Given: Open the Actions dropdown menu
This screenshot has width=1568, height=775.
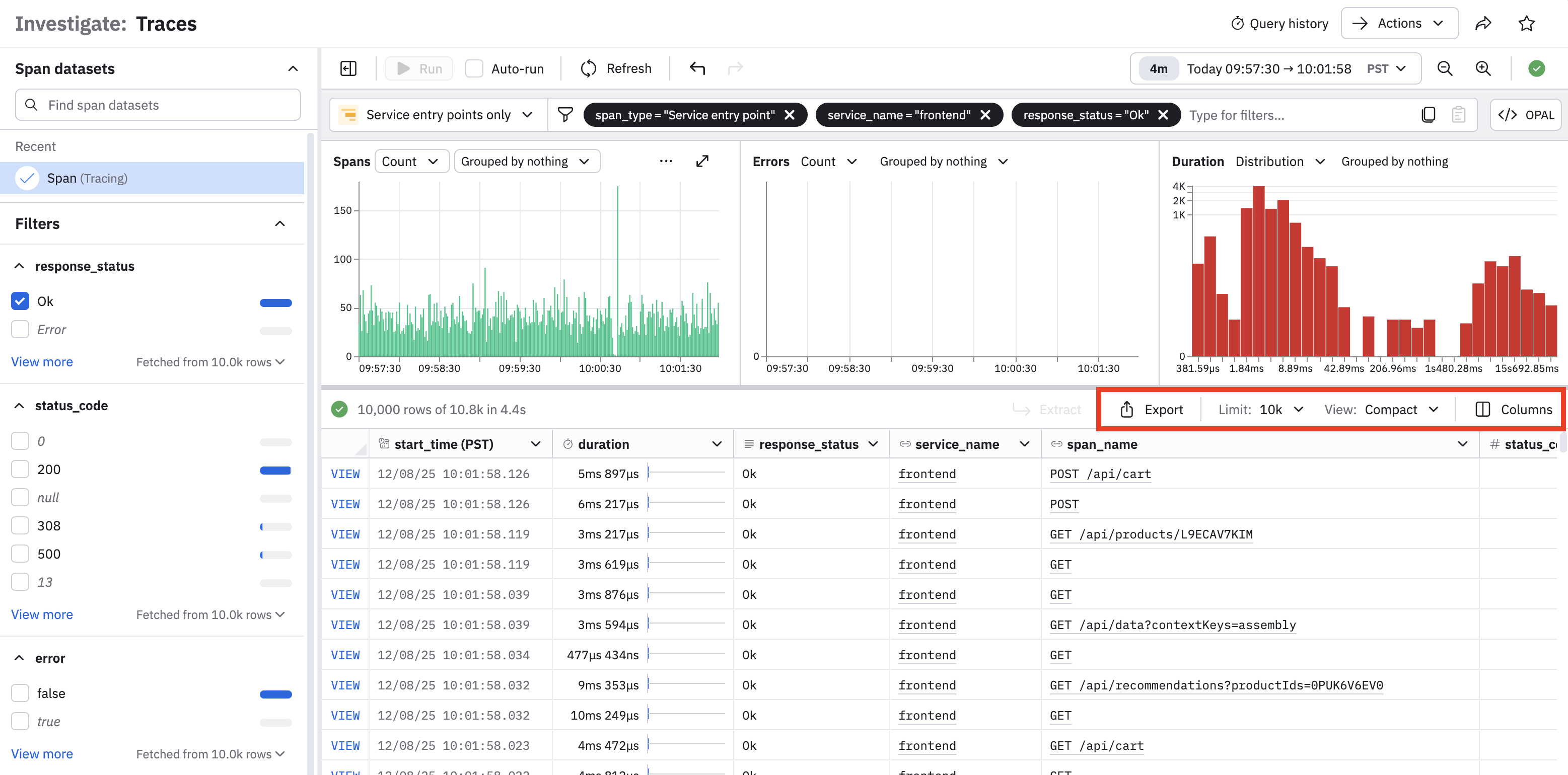Looking at the screenshot, I should (x=1399, y=23).
